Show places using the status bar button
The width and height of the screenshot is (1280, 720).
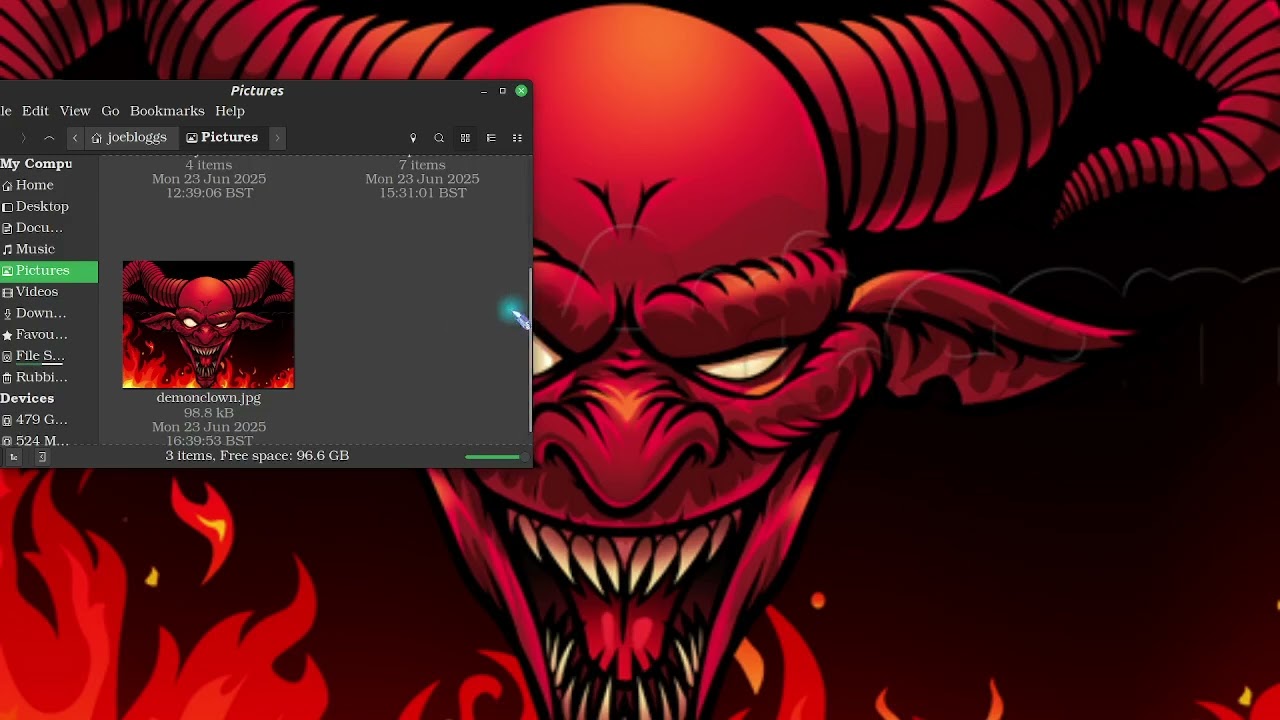click(x=14, y=457)
